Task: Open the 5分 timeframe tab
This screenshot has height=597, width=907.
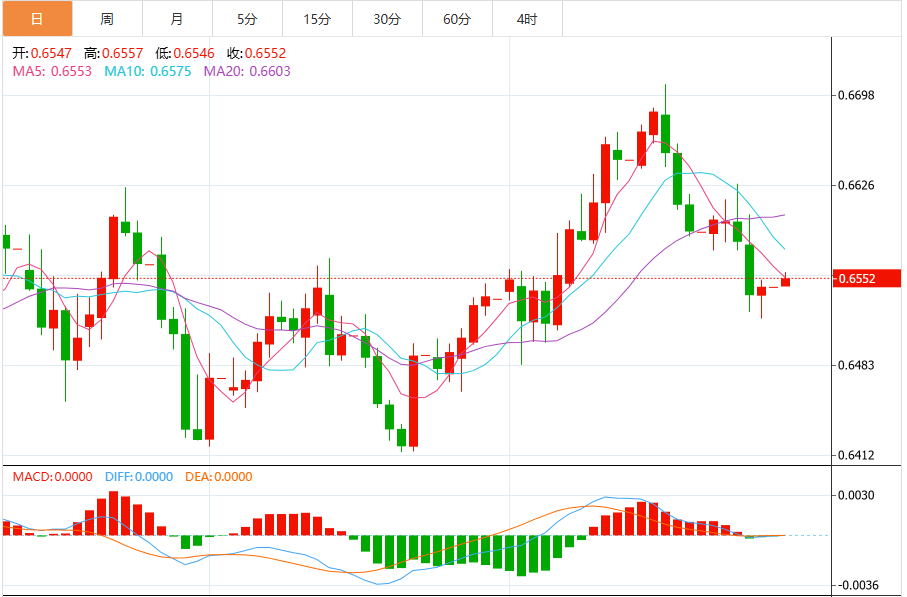Action: pos(247,19)
